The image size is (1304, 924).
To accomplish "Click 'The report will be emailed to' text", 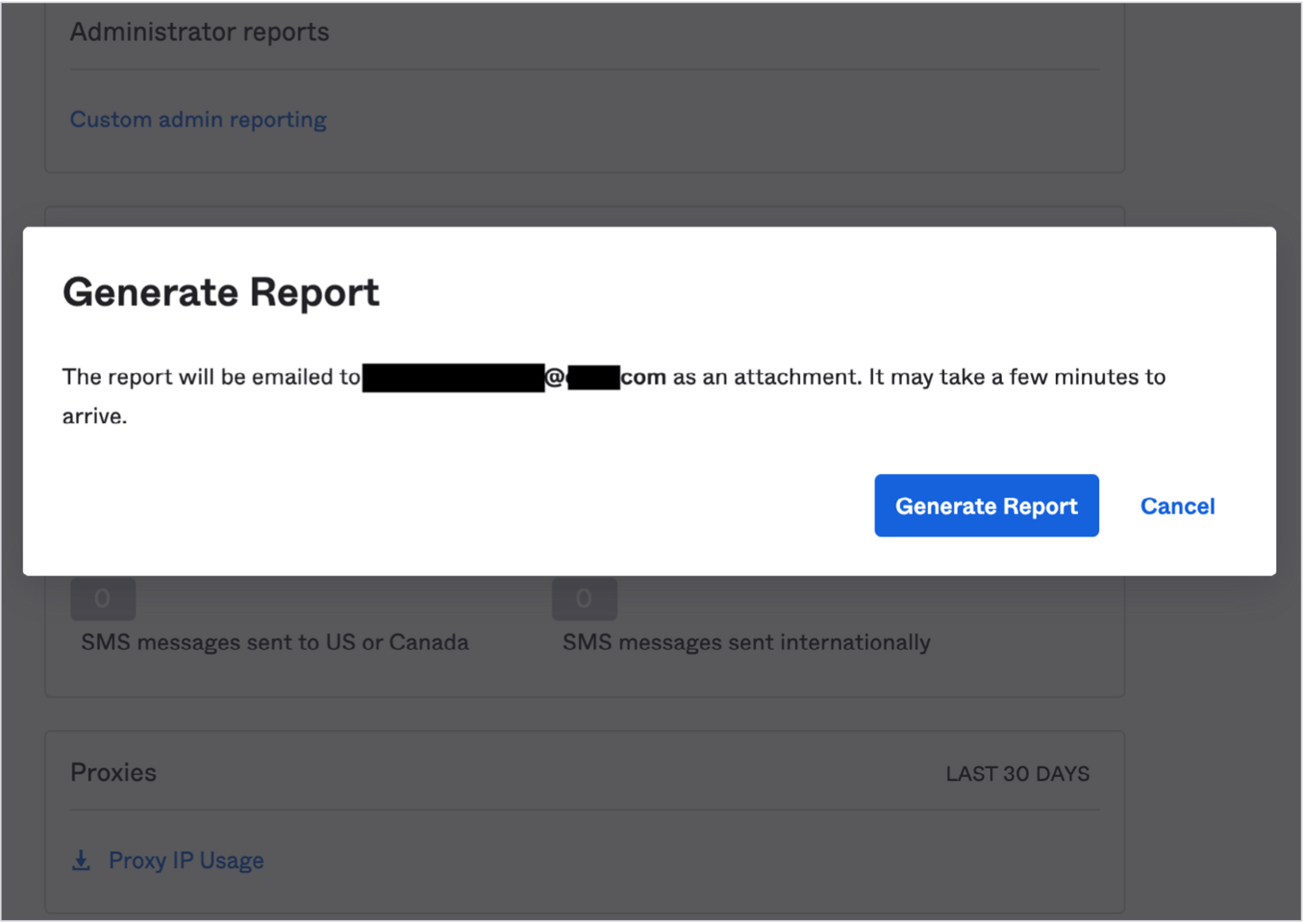I will coord(211,377).
